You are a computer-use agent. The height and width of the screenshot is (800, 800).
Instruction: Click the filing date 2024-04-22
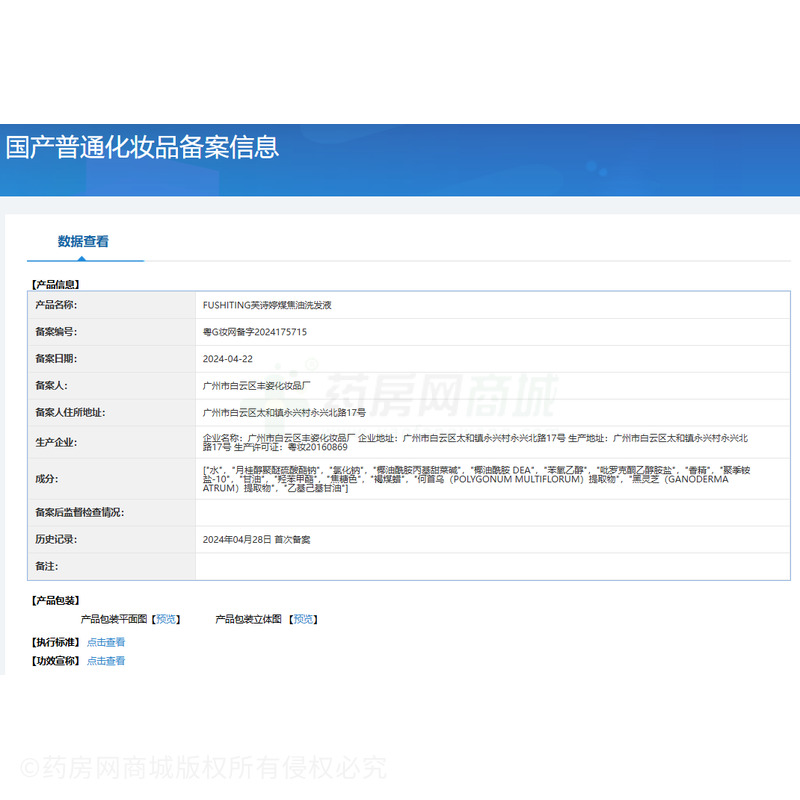227,358
